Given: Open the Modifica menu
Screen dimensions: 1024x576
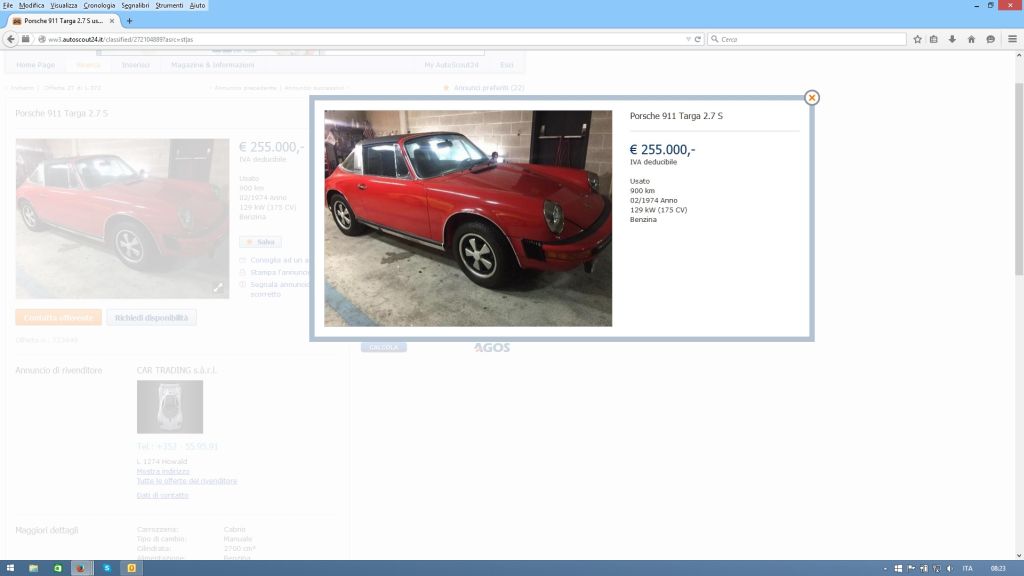Looking at the screenshot, I should pyautogui.click(x=31, y=5).
